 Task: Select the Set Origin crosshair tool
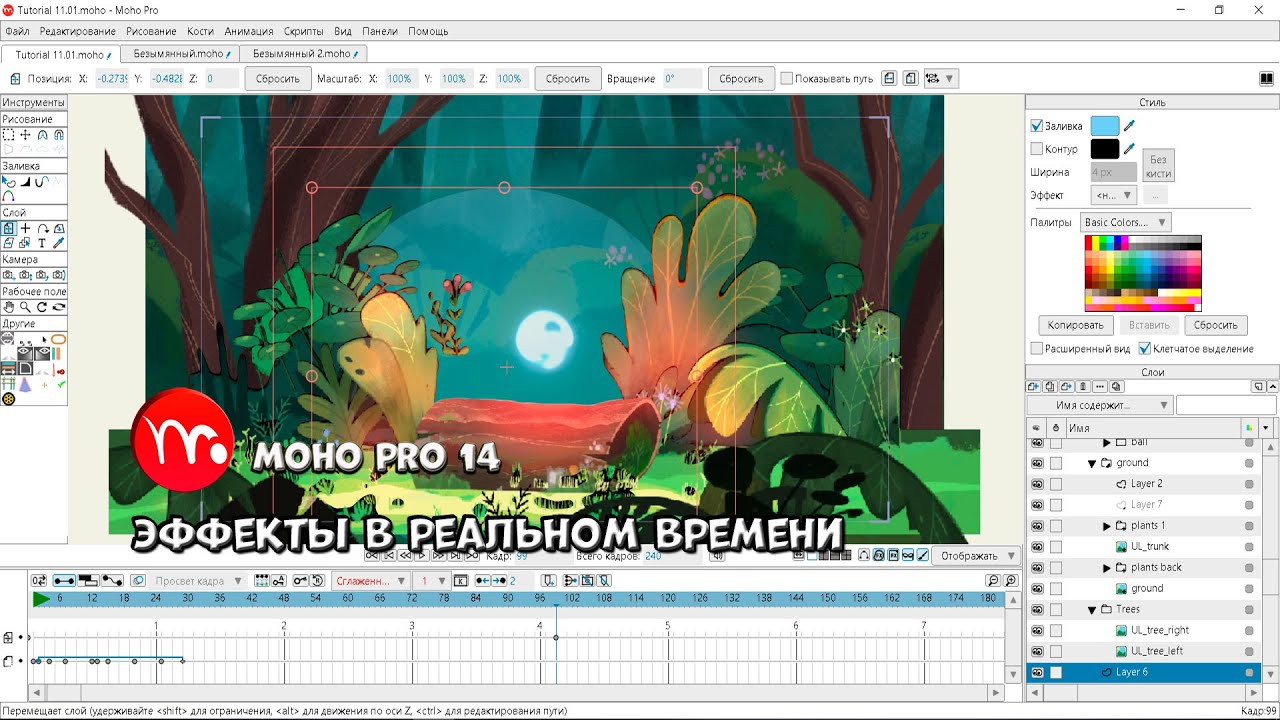pyautogui.click(x=26, y=229)
